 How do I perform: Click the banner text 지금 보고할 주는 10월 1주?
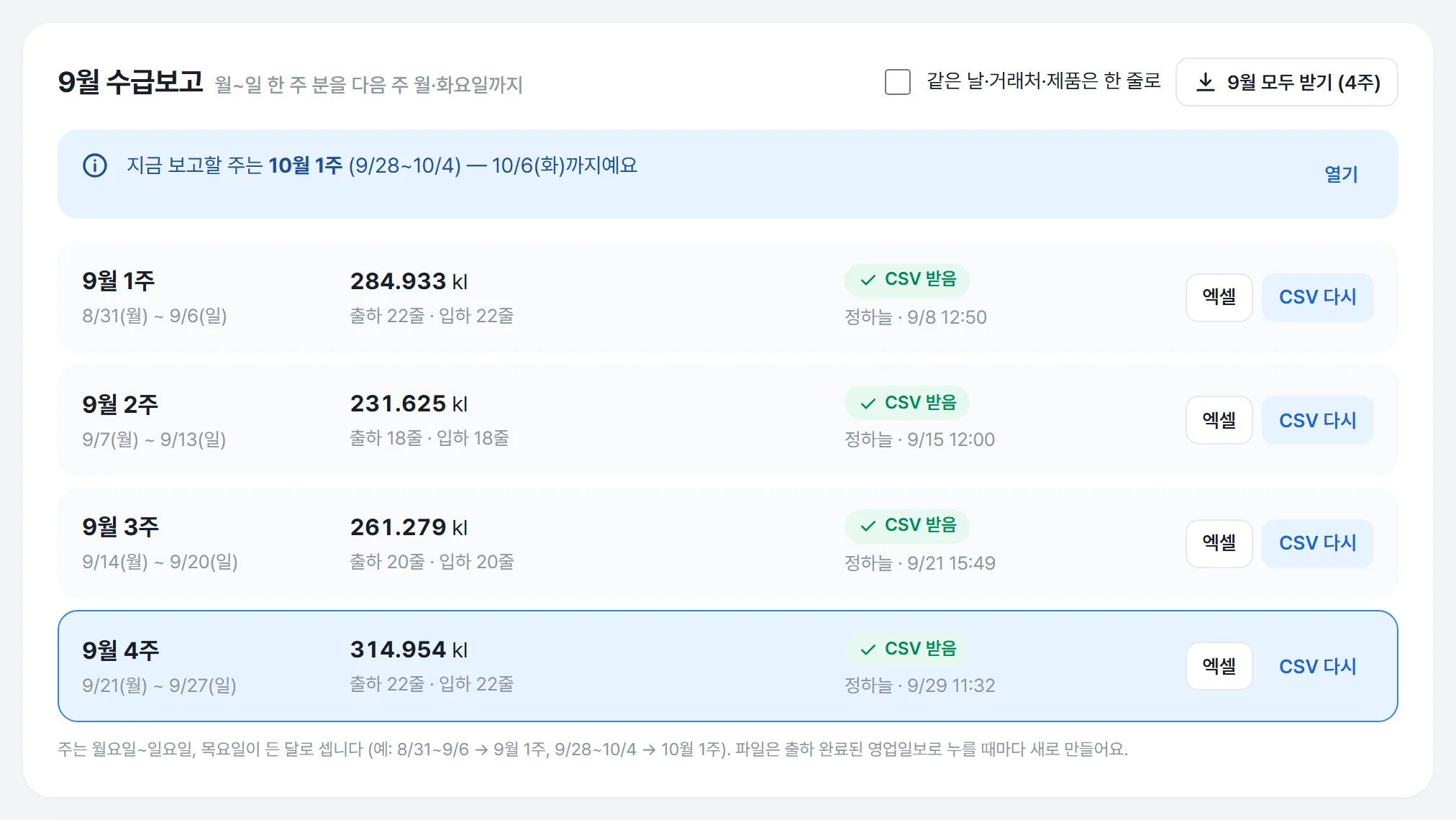point(235,165)
